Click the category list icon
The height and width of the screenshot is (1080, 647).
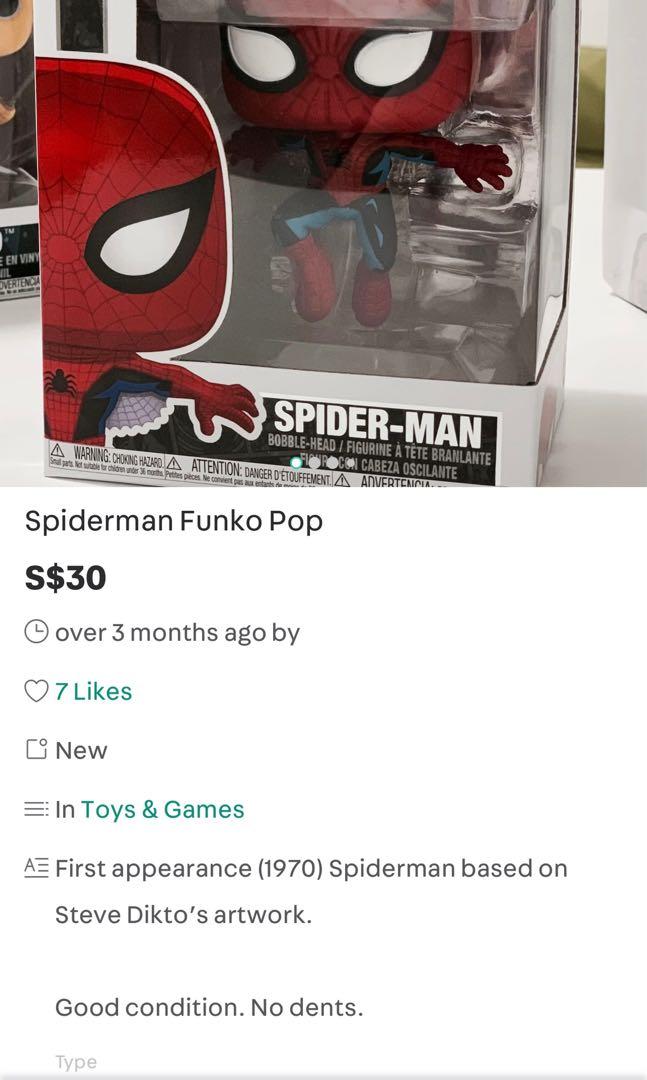(37, 809)
